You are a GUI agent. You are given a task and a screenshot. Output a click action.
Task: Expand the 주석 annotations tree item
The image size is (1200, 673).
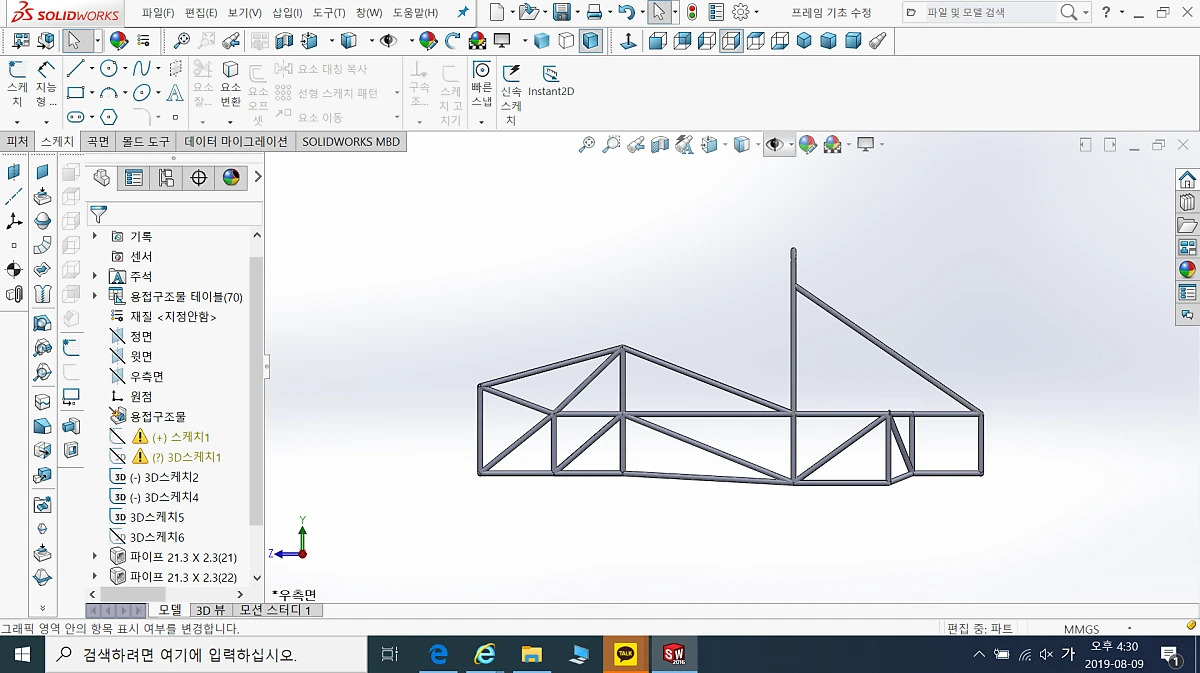click(x=96, y=276)
